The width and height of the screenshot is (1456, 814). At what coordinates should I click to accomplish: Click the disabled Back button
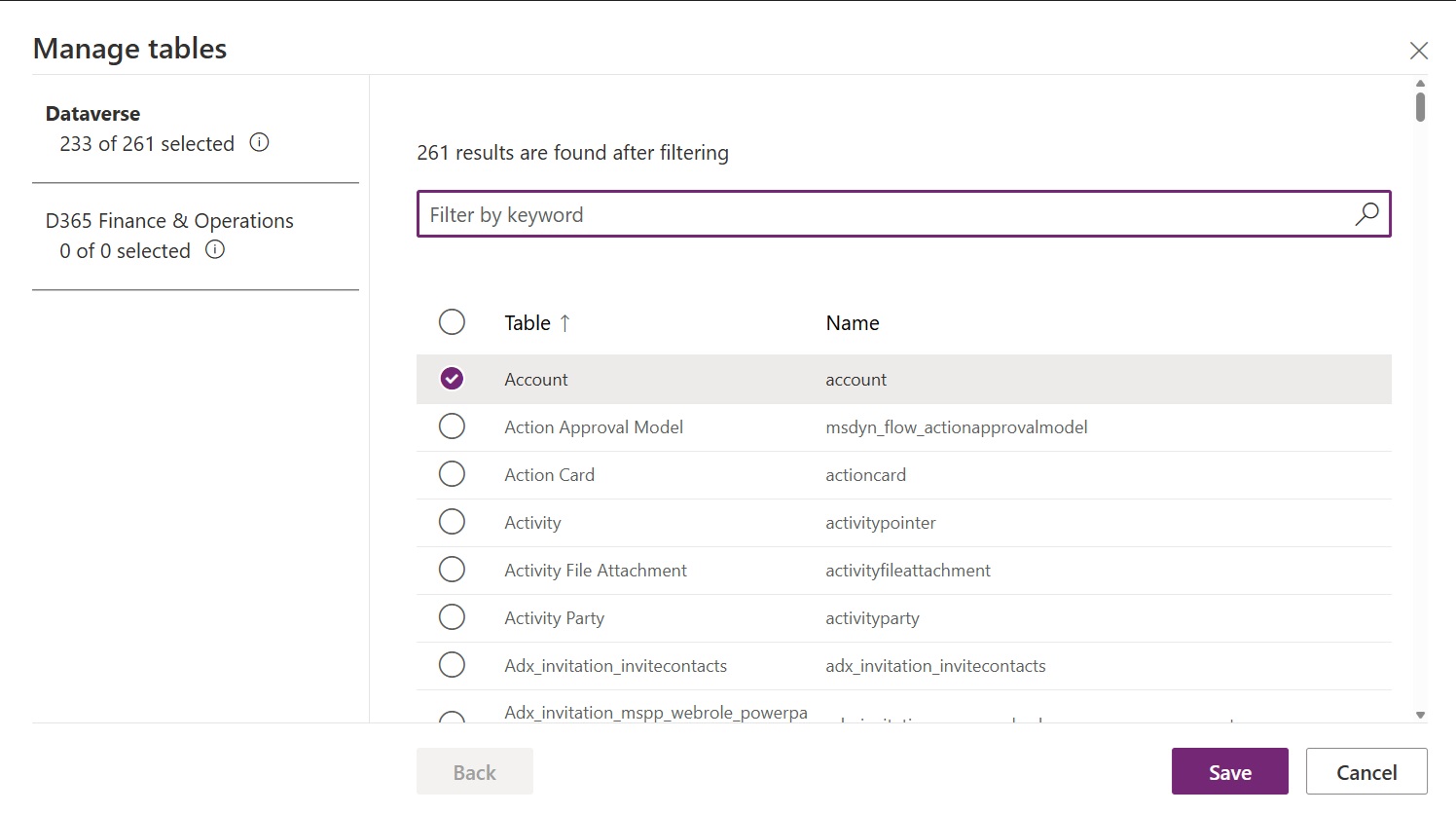click(x=475, y=771)
